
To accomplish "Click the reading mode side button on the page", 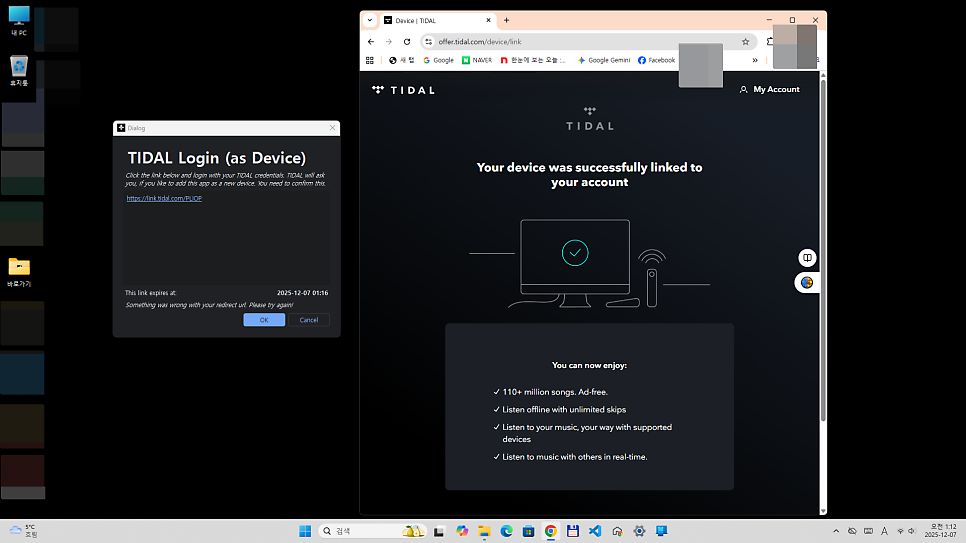I will pos(807,258).
